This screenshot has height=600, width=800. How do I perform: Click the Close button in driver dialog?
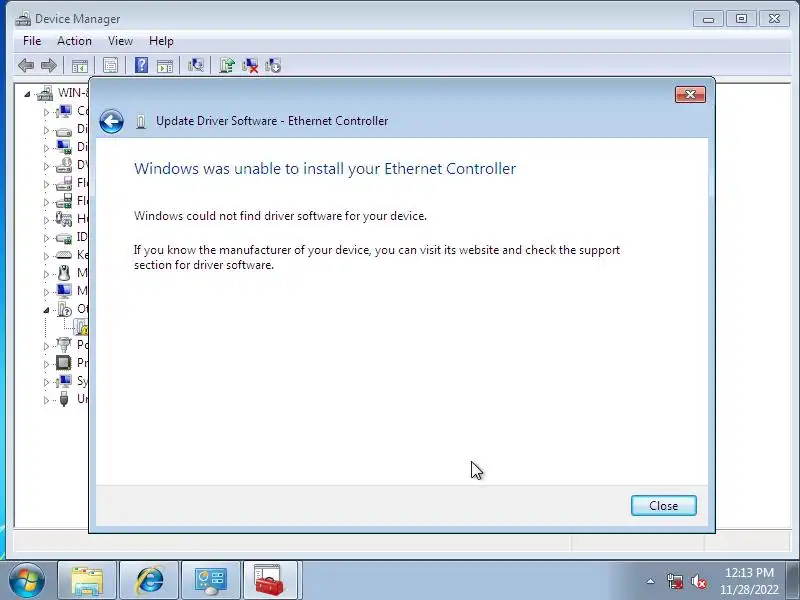(663, 506)
